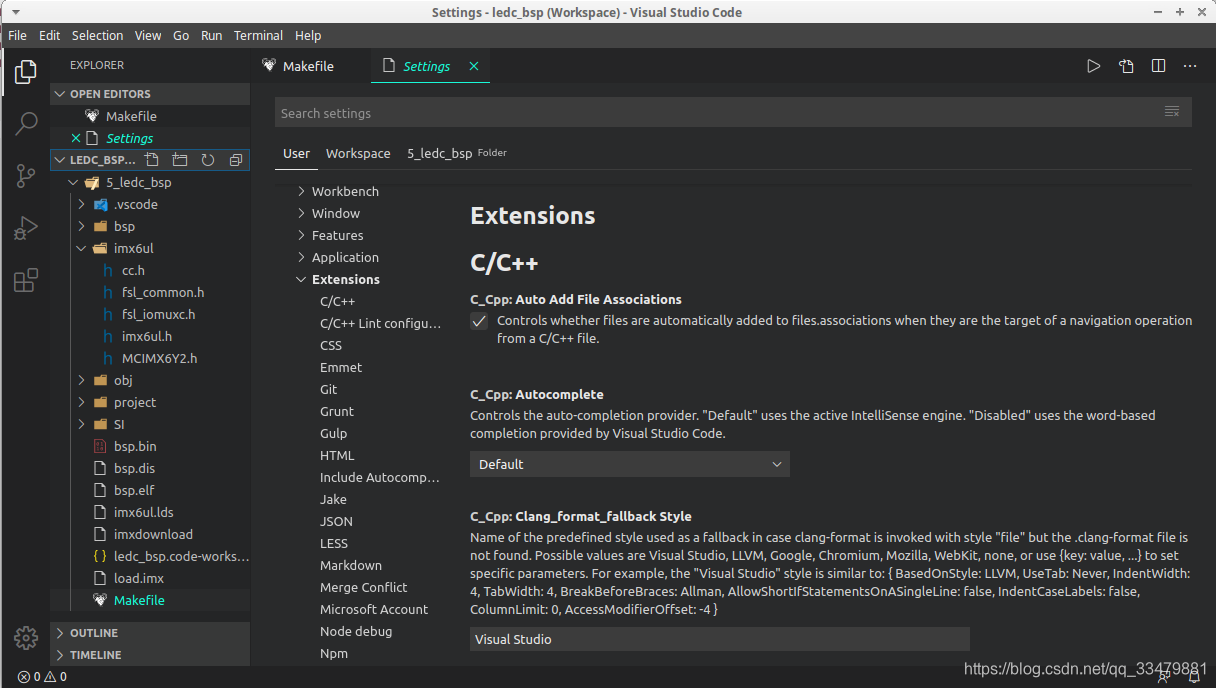Open the Terminal menu

point(258,35)
